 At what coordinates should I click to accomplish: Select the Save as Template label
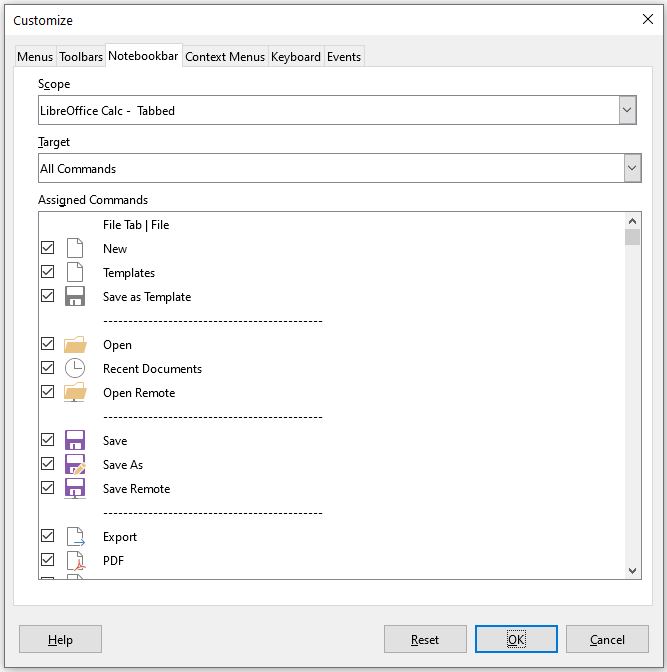click(147, 297)
